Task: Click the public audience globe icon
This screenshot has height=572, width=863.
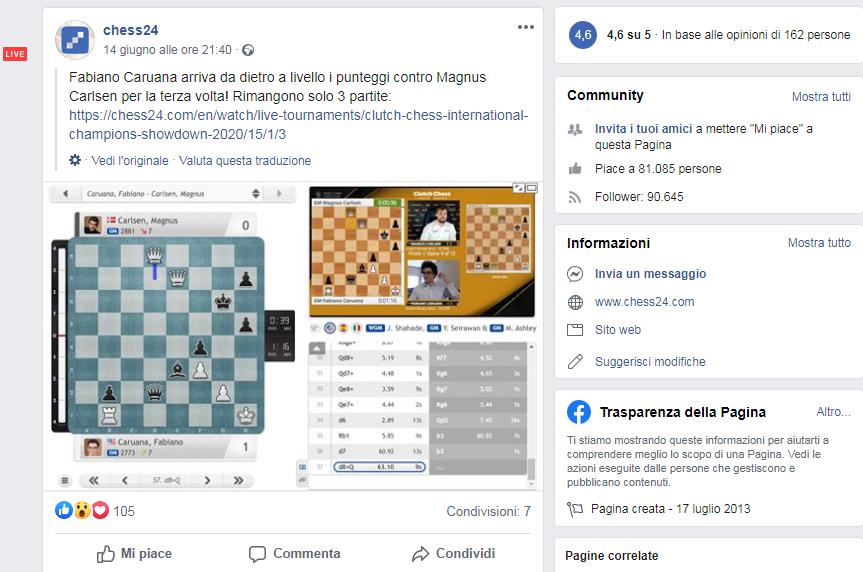Action: (x=248, y=50)
